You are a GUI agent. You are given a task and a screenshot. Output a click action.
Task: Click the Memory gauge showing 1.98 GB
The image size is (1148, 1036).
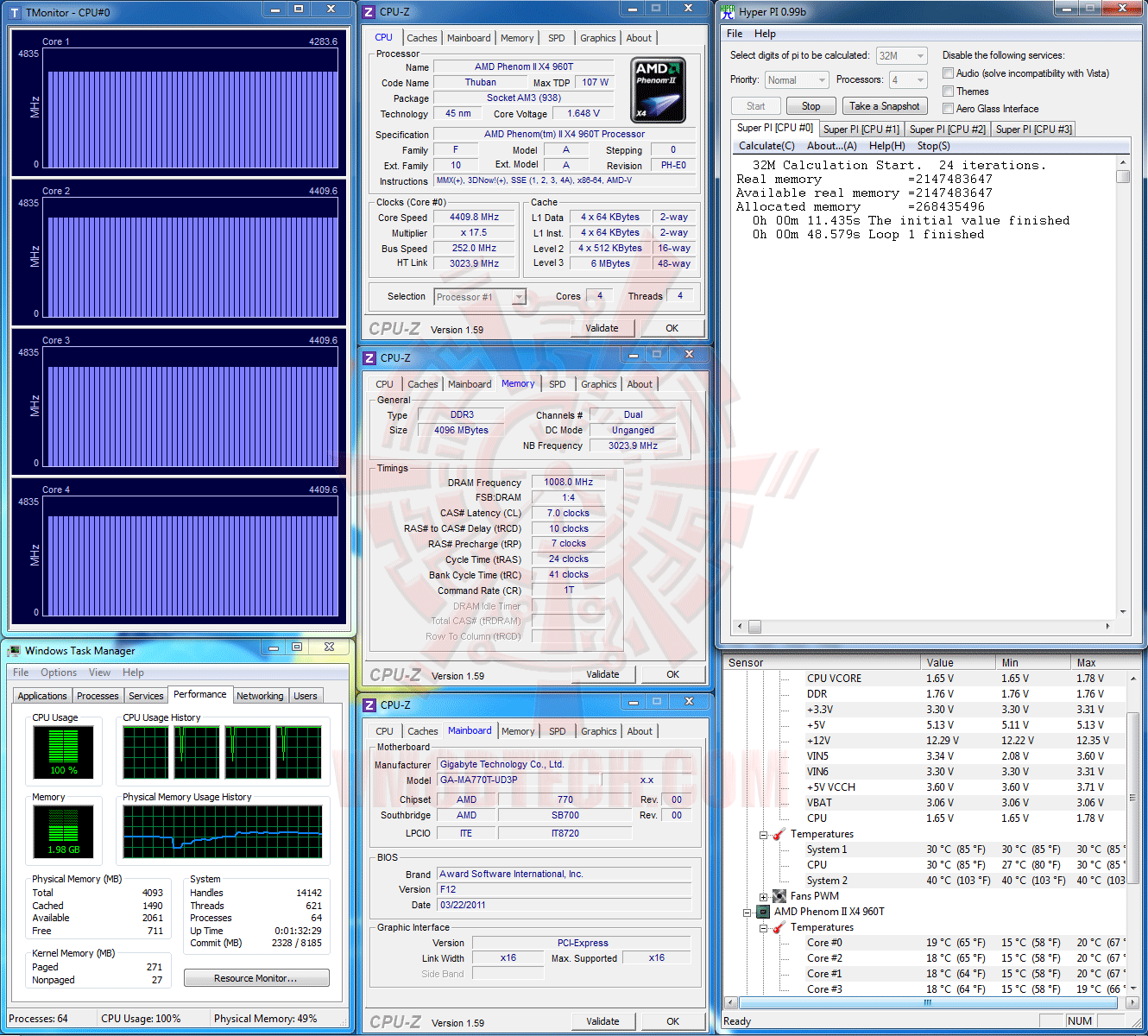pos(63,832)
